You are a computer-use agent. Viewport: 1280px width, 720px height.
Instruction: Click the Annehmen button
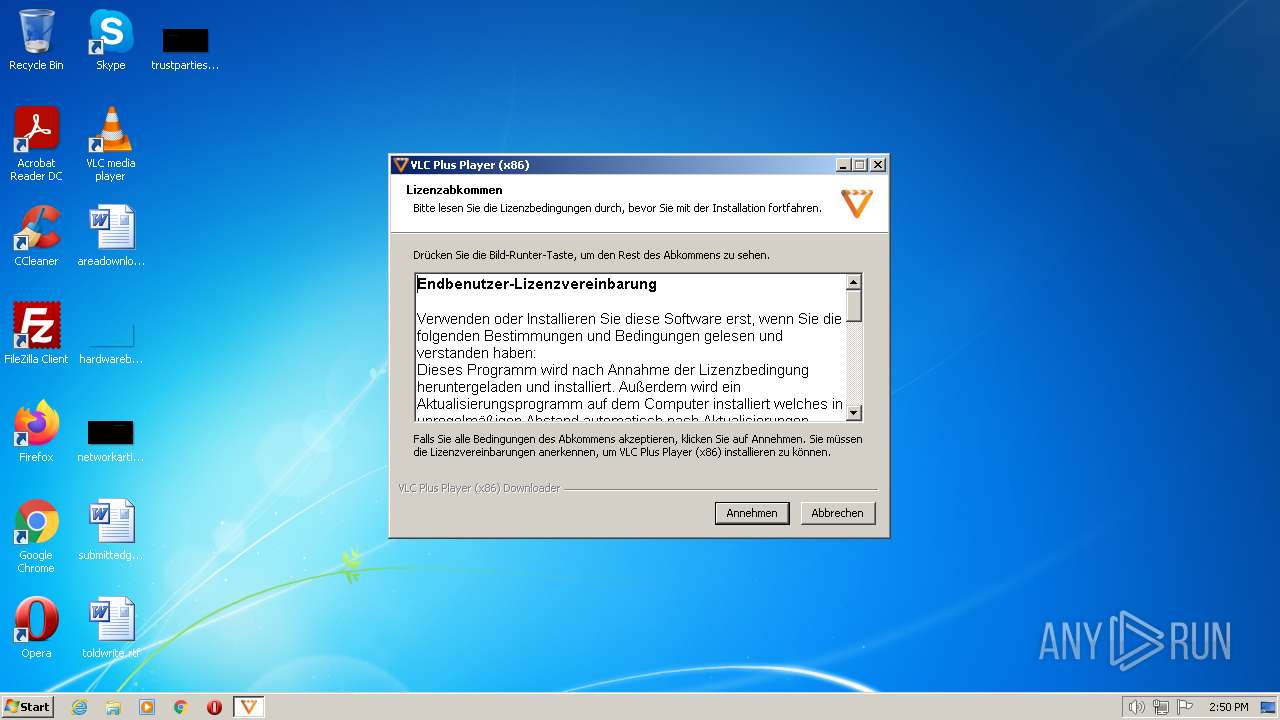752,513
